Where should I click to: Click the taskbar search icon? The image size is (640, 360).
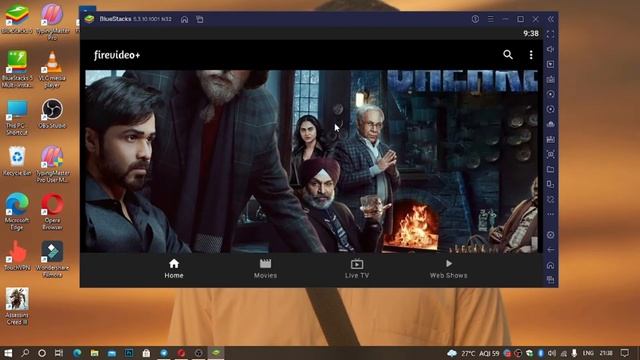click(25, 353)
